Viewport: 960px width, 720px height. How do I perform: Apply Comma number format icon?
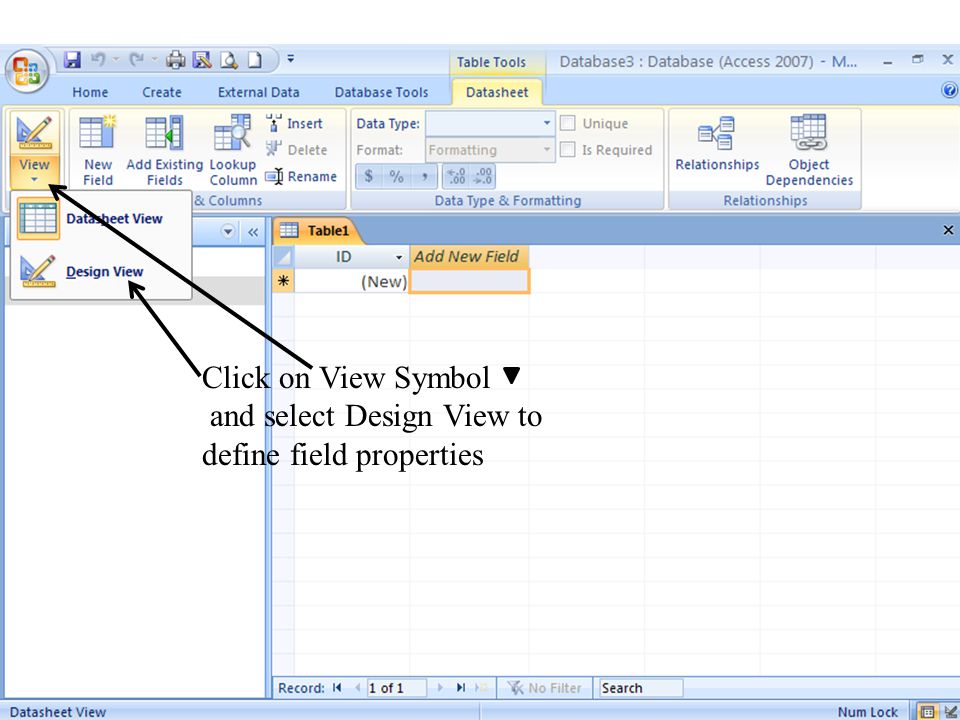coord(424,176)
